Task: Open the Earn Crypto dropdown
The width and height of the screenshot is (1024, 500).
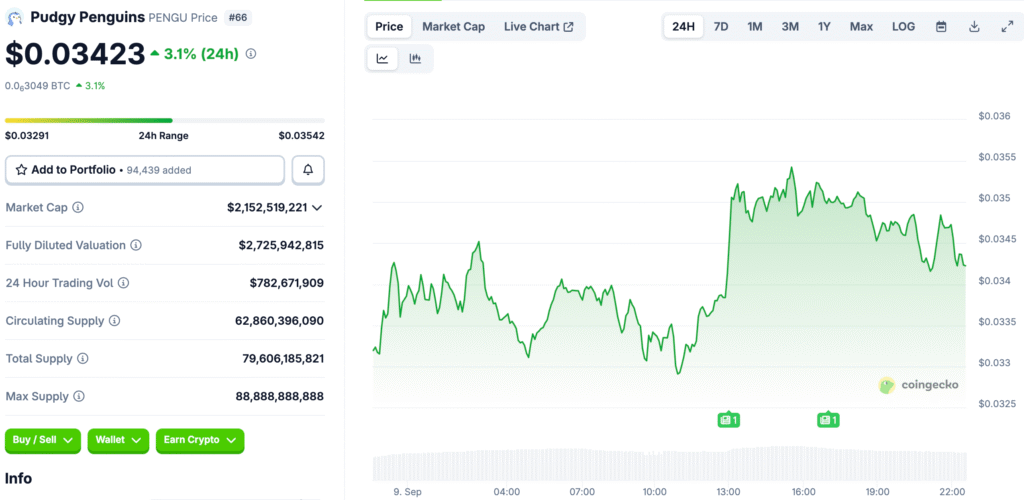Action: pos(200,441)
